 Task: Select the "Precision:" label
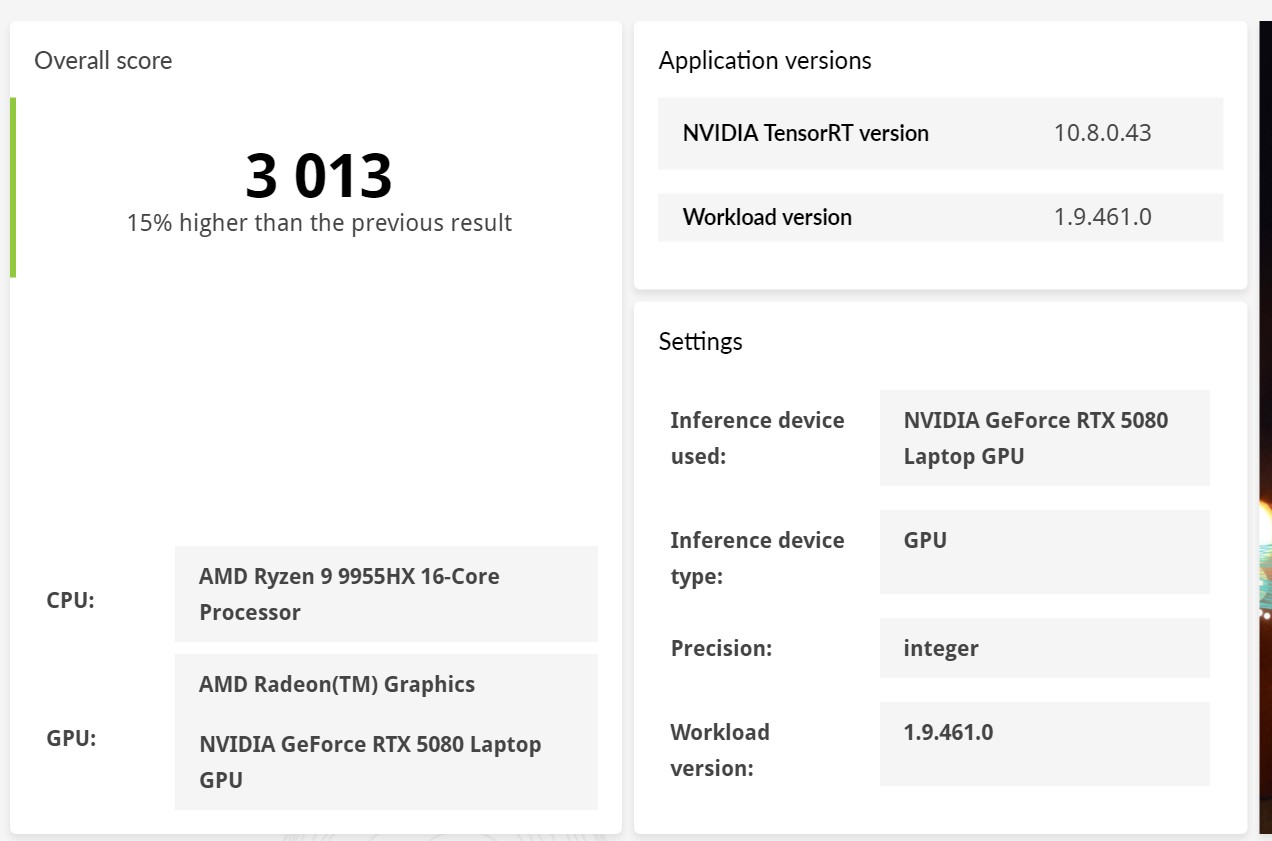click(x=721, y=648)
